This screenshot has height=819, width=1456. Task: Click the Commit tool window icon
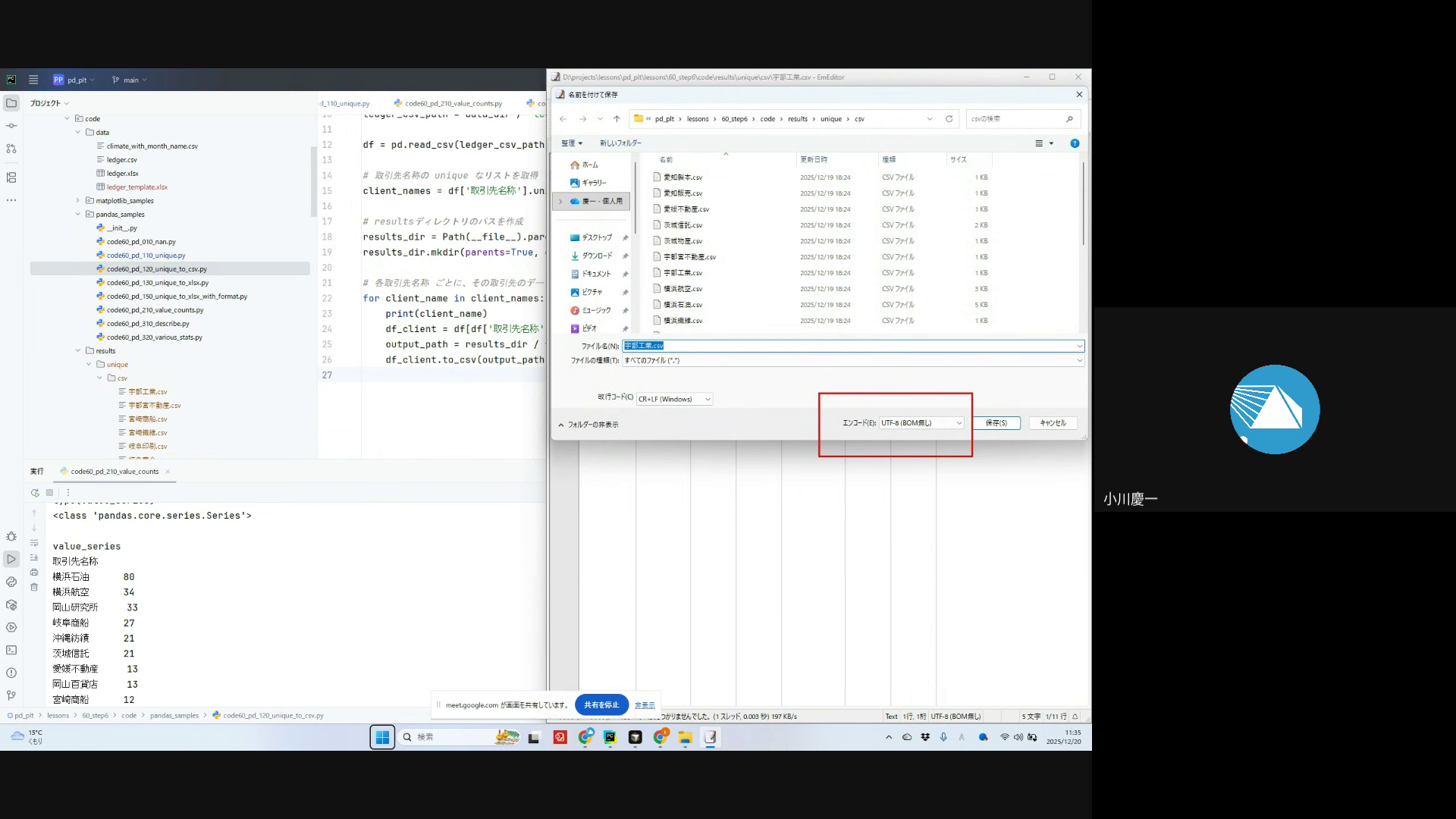(11, 126)
